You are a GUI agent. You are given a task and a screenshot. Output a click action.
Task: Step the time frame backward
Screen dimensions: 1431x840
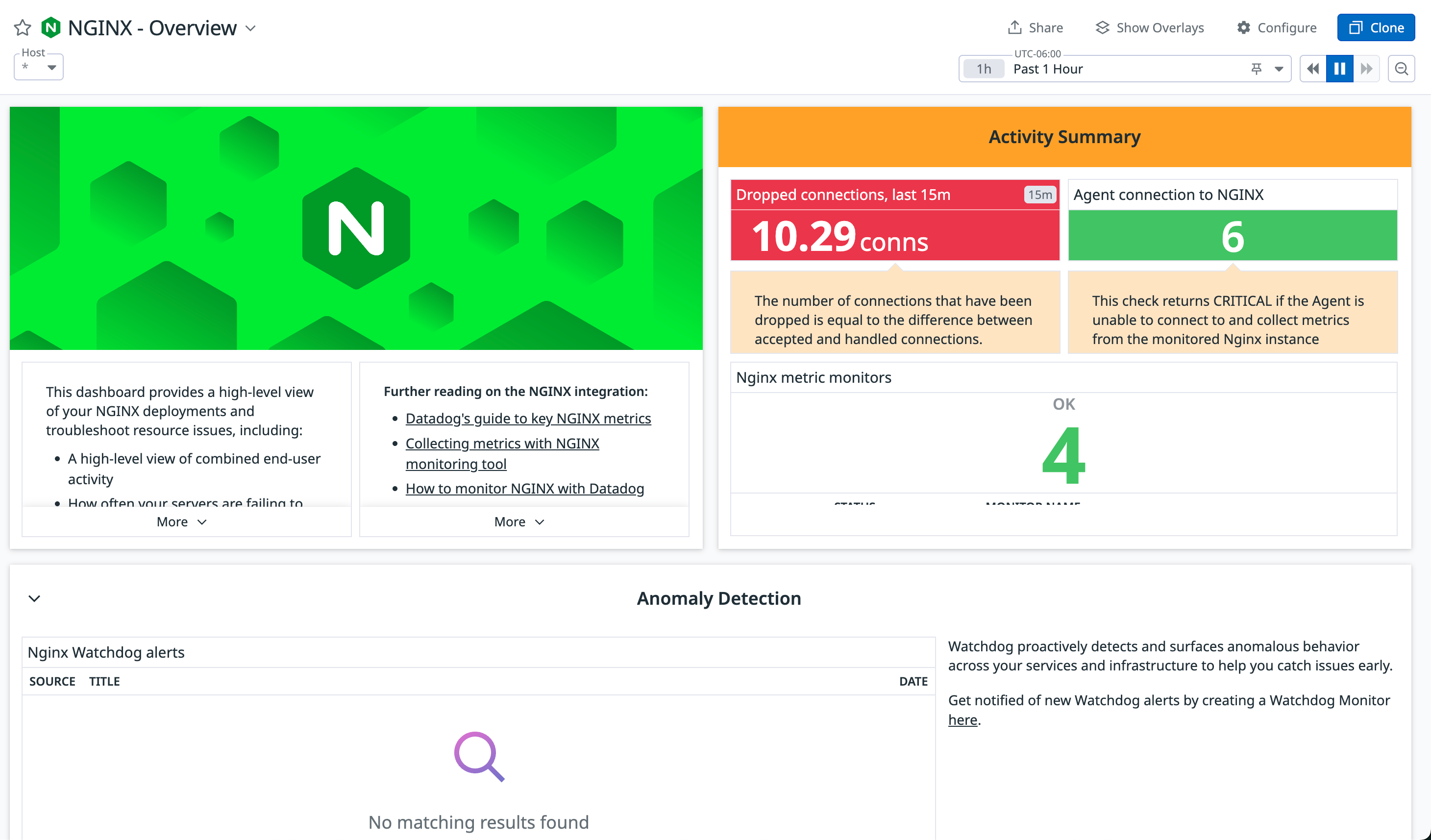(1313, 69)
